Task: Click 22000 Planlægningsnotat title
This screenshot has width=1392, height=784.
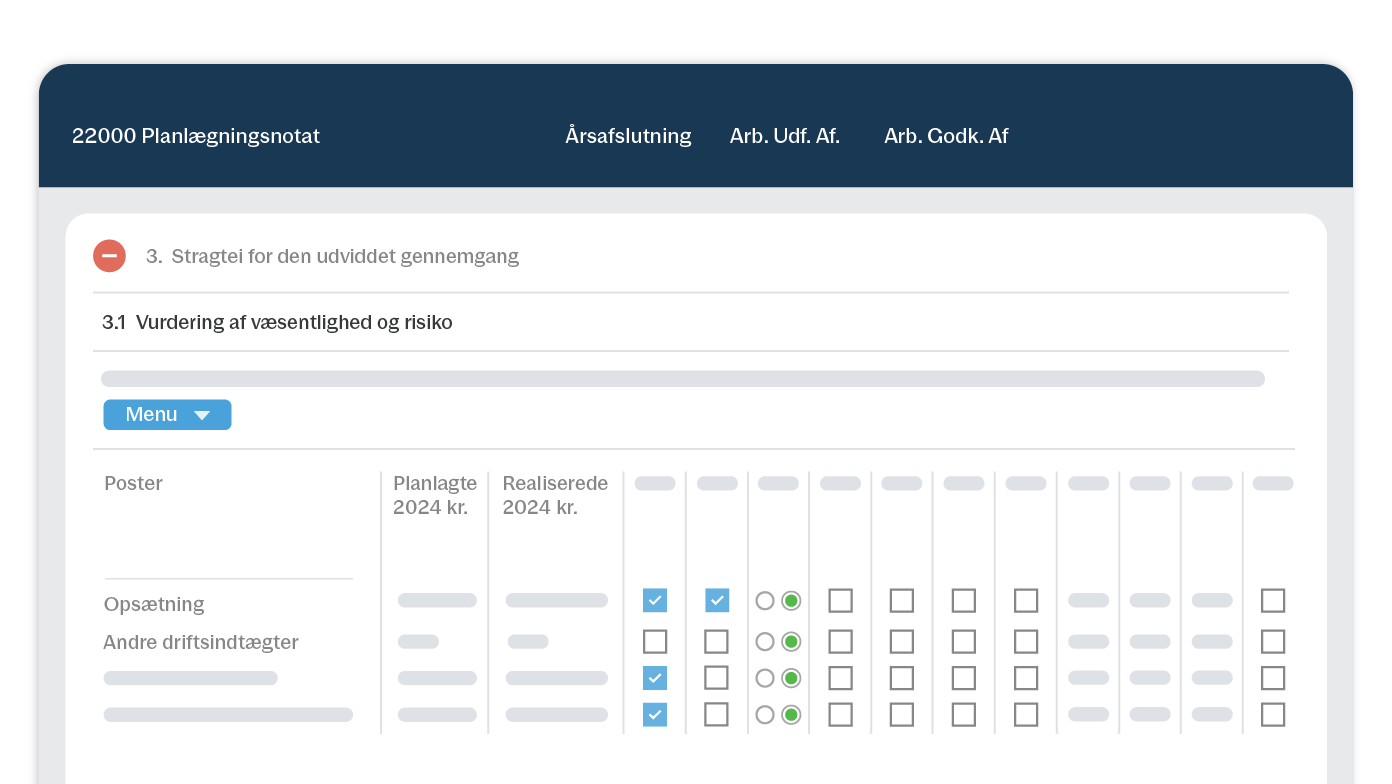Action: [196, 136]
